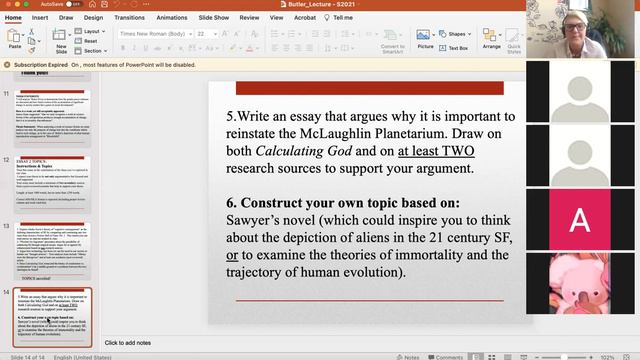Switch to the Acrobat tab

point(304,18)
